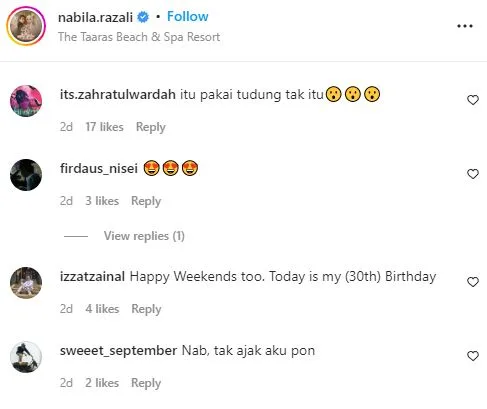
Task: View the 17 likes on first comment
Action: coord(104,127)
